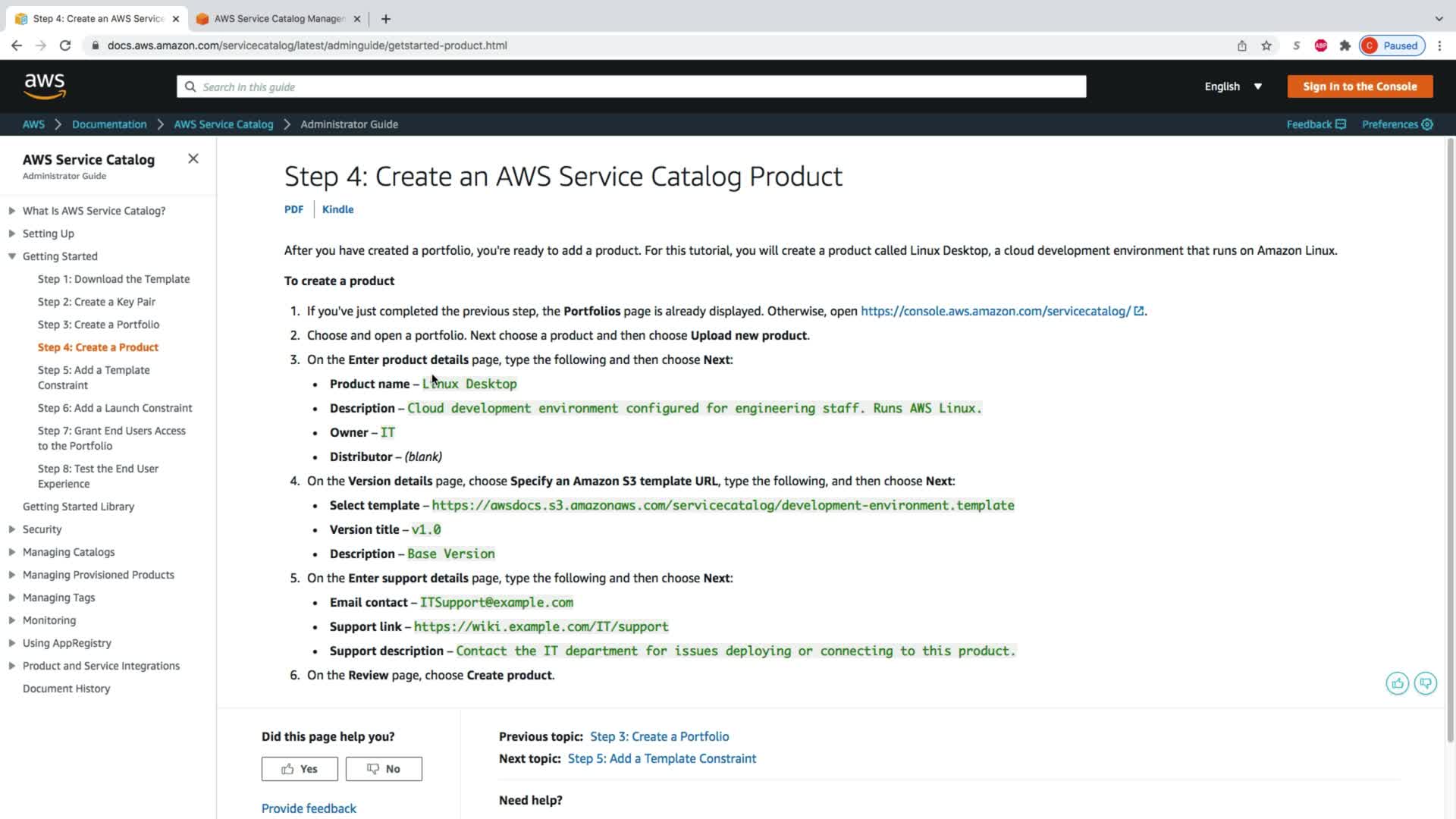Open the PDF version link
The width and height of the screenshot is (1456, 819).
(293, 209)
